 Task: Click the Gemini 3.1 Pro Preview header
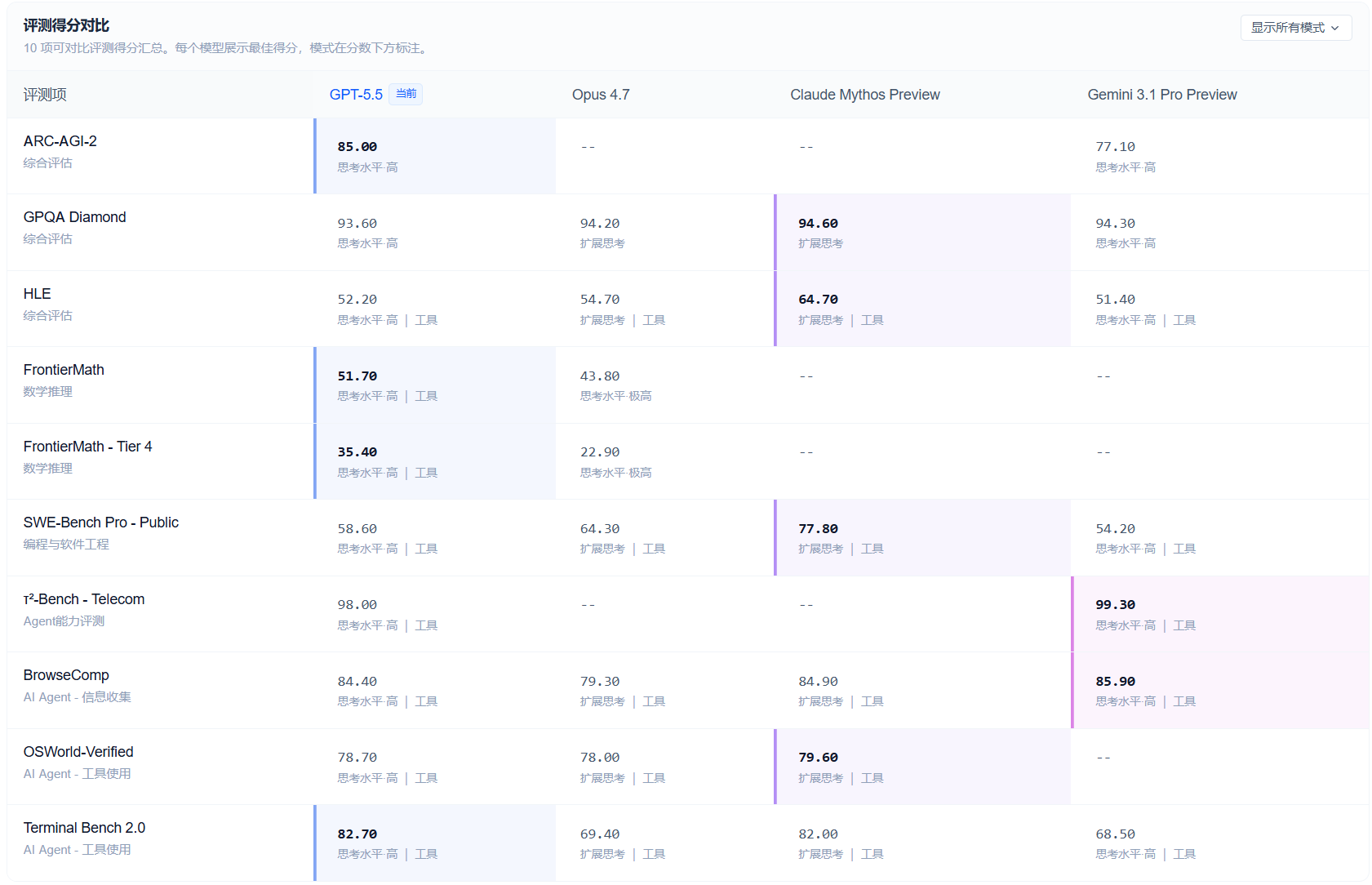(1161, 95)
